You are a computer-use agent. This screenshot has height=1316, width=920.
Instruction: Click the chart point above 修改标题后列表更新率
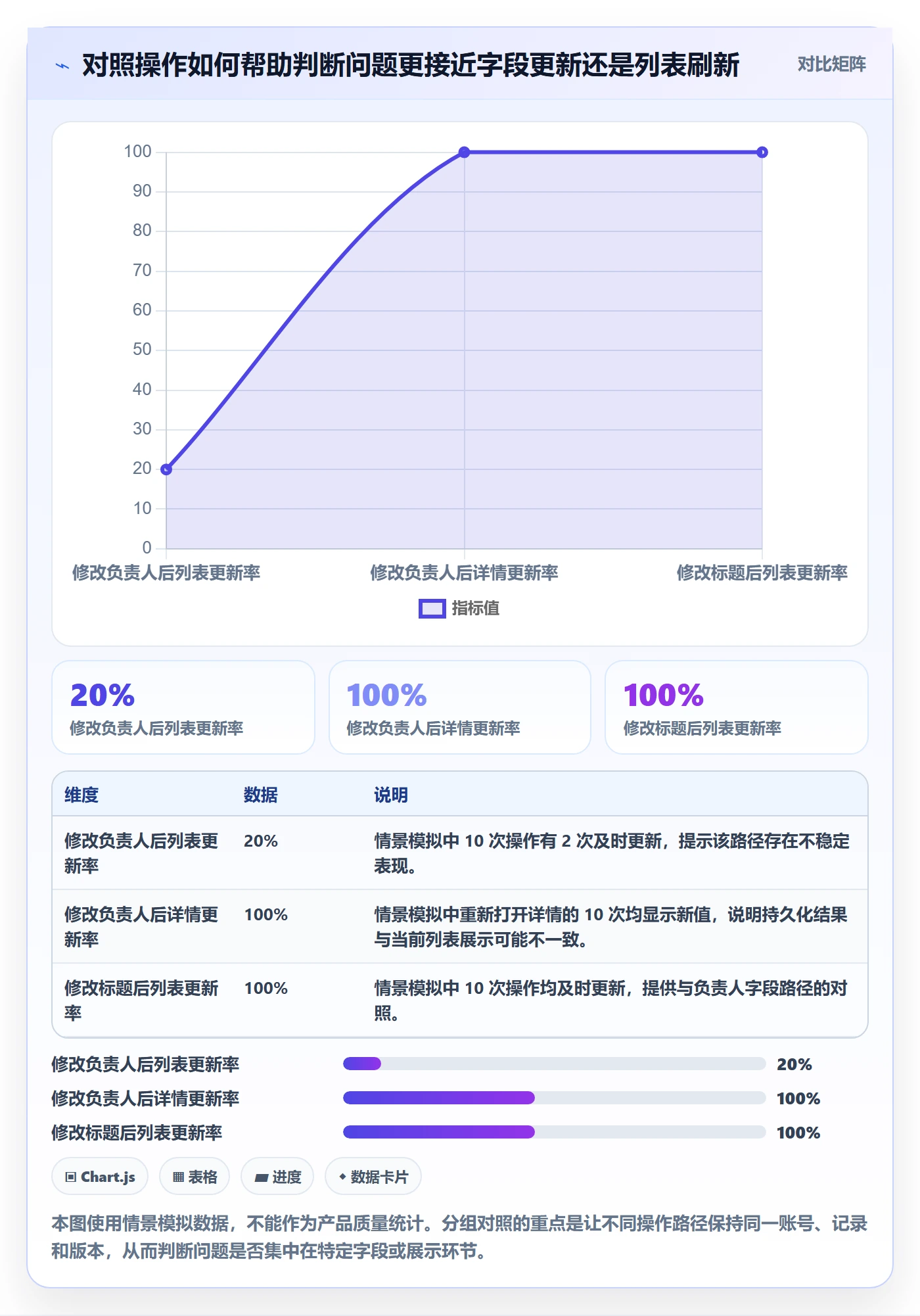pyautogui.click(x=762, y=153)
